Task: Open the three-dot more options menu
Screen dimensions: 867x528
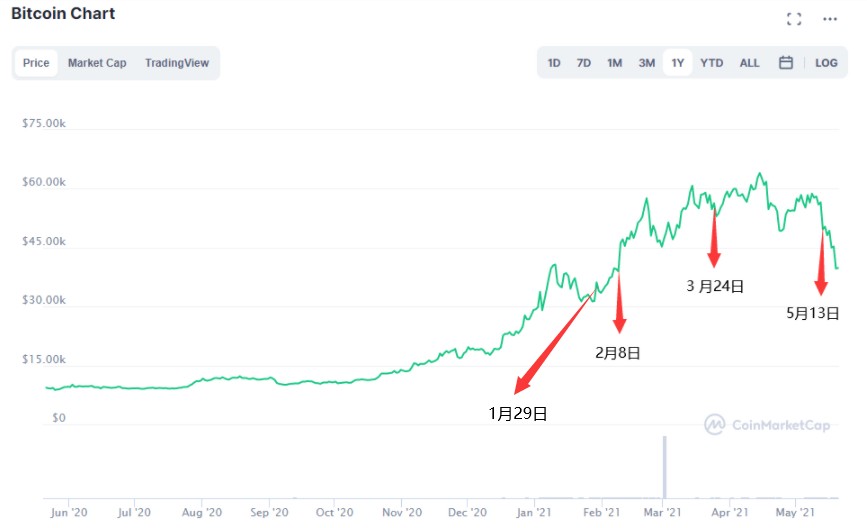Action: pyautogui.click(x=829, y=19)
